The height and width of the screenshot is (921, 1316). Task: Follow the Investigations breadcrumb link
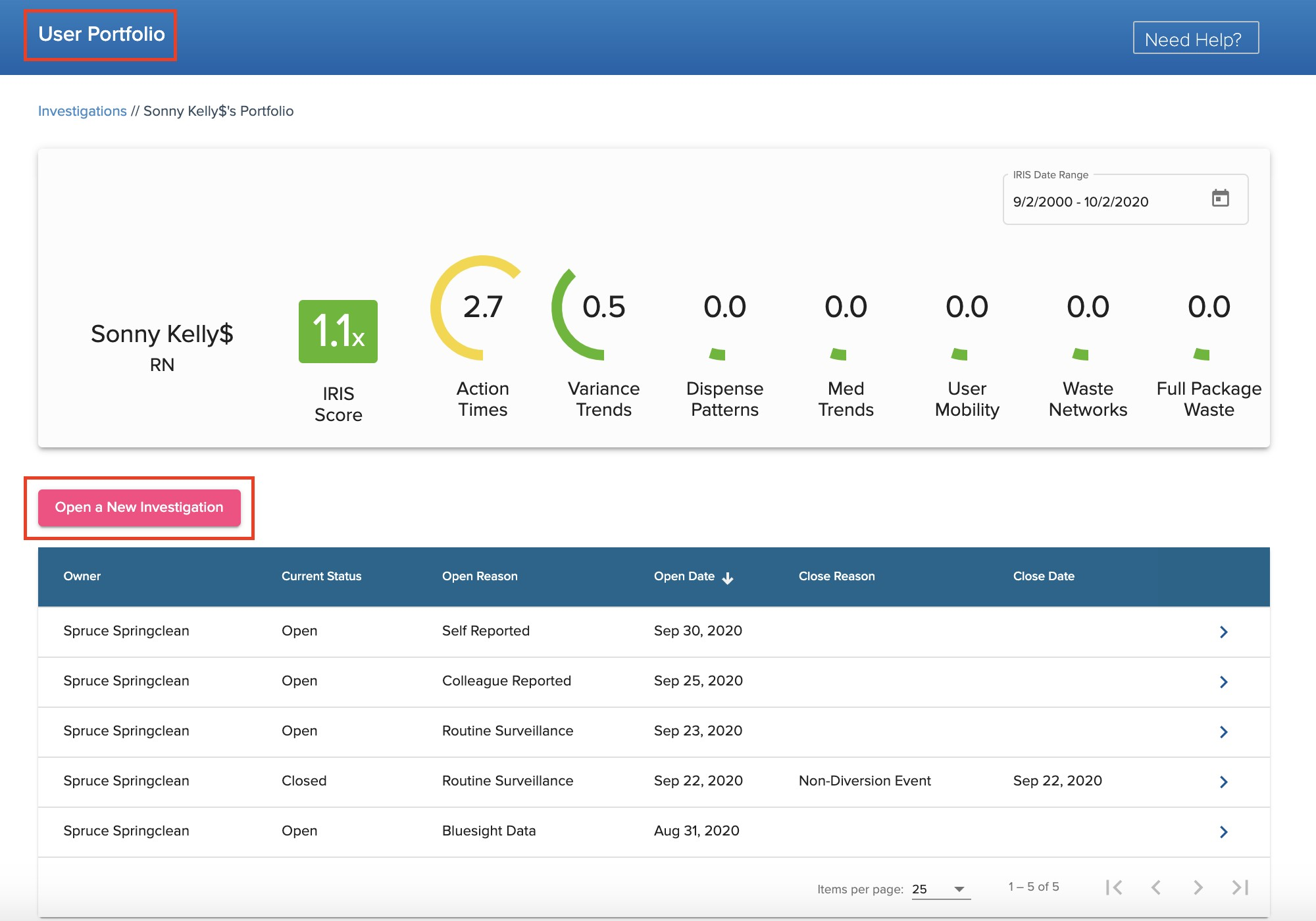click(x=82, y=111)
